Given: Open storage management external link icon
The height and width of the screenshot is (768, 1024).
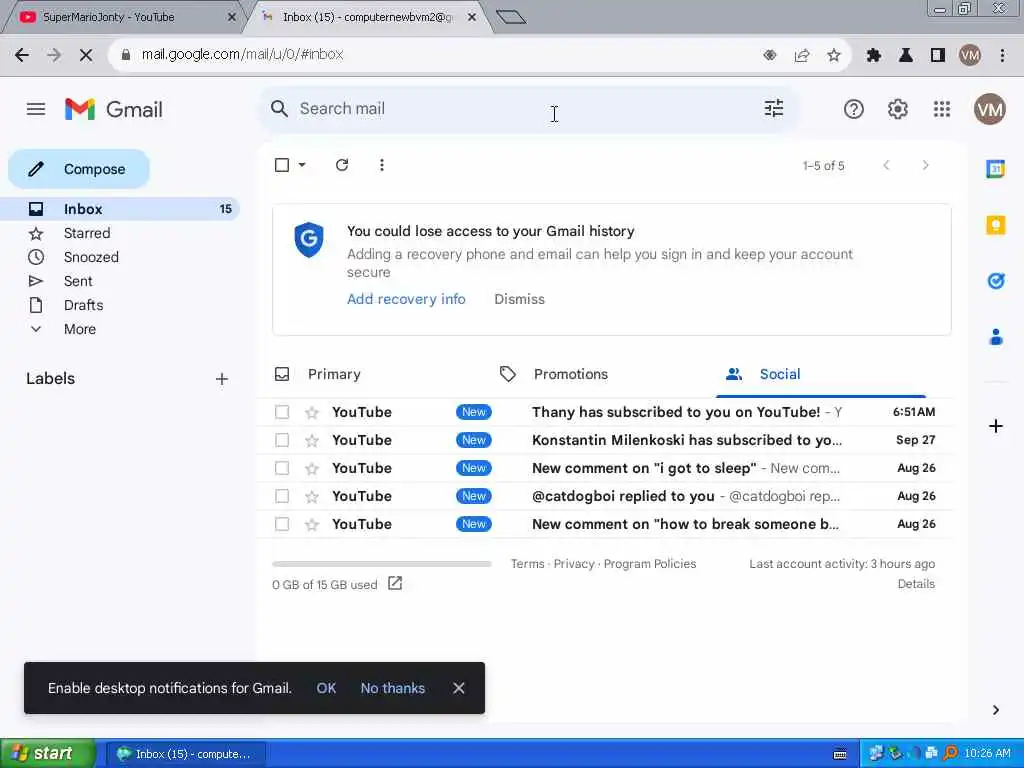Looking at the screenshot, I should coord(395,583).
